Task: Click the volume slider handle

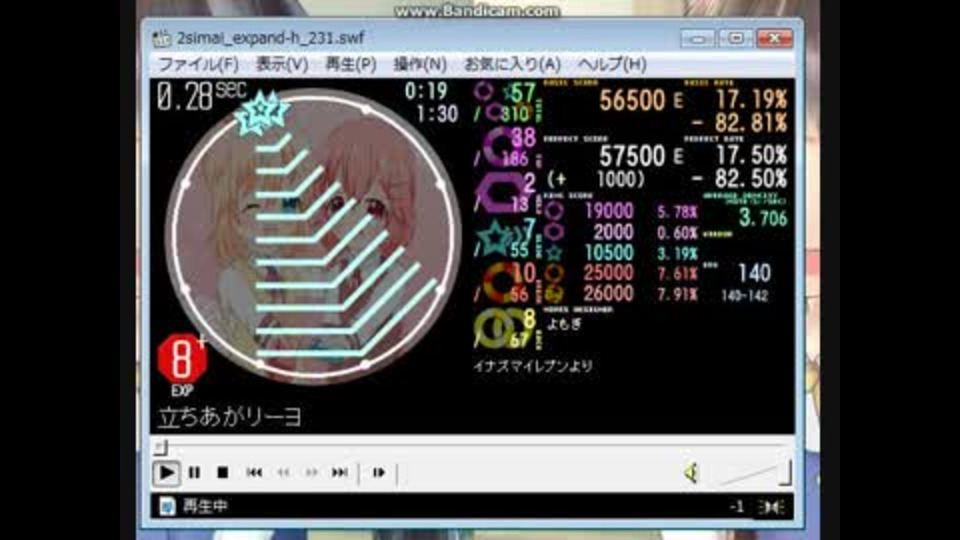Action: [786, 472]
